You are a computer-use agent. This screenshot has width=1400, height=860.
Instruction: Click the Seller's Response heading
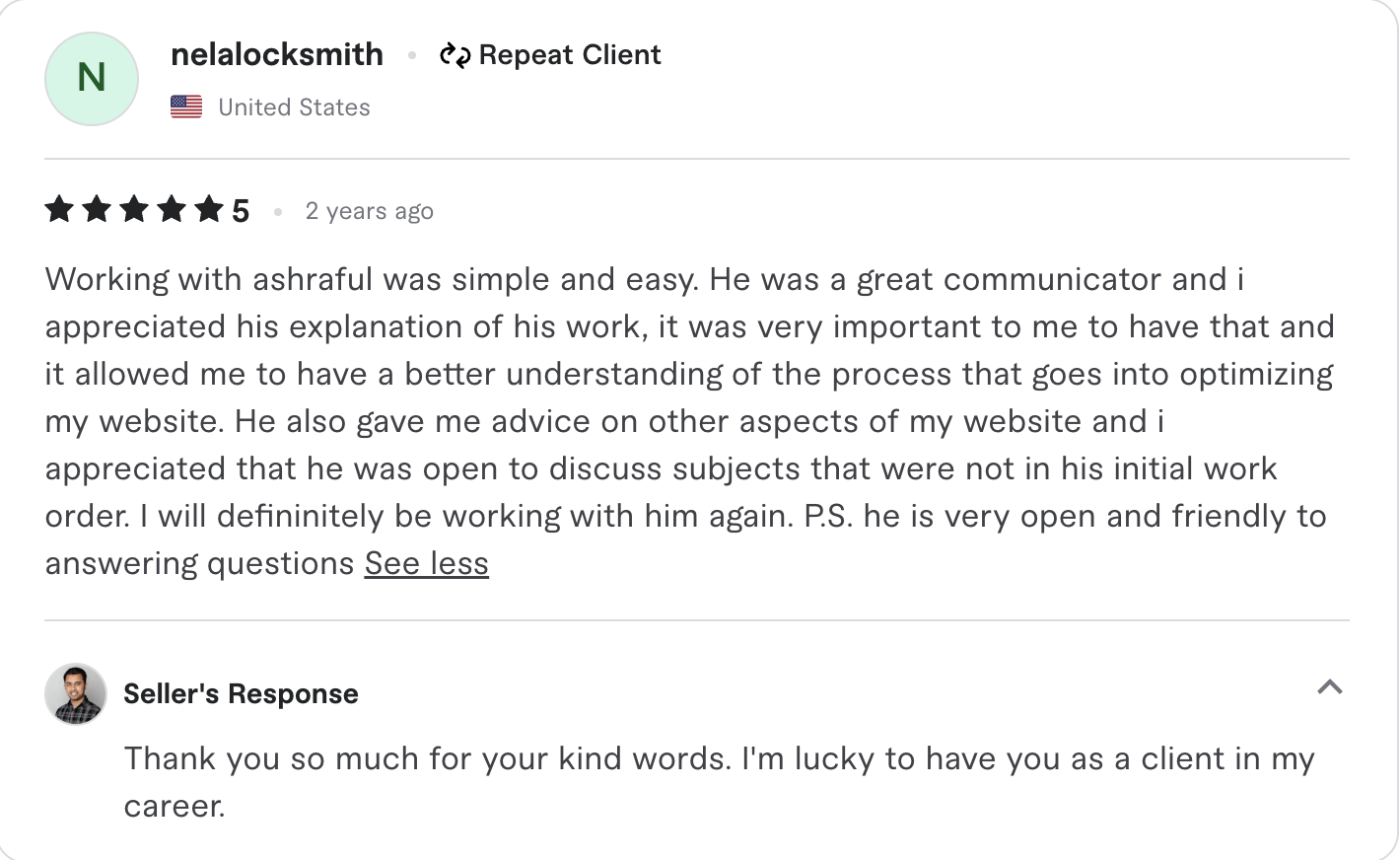coord(241,693)
